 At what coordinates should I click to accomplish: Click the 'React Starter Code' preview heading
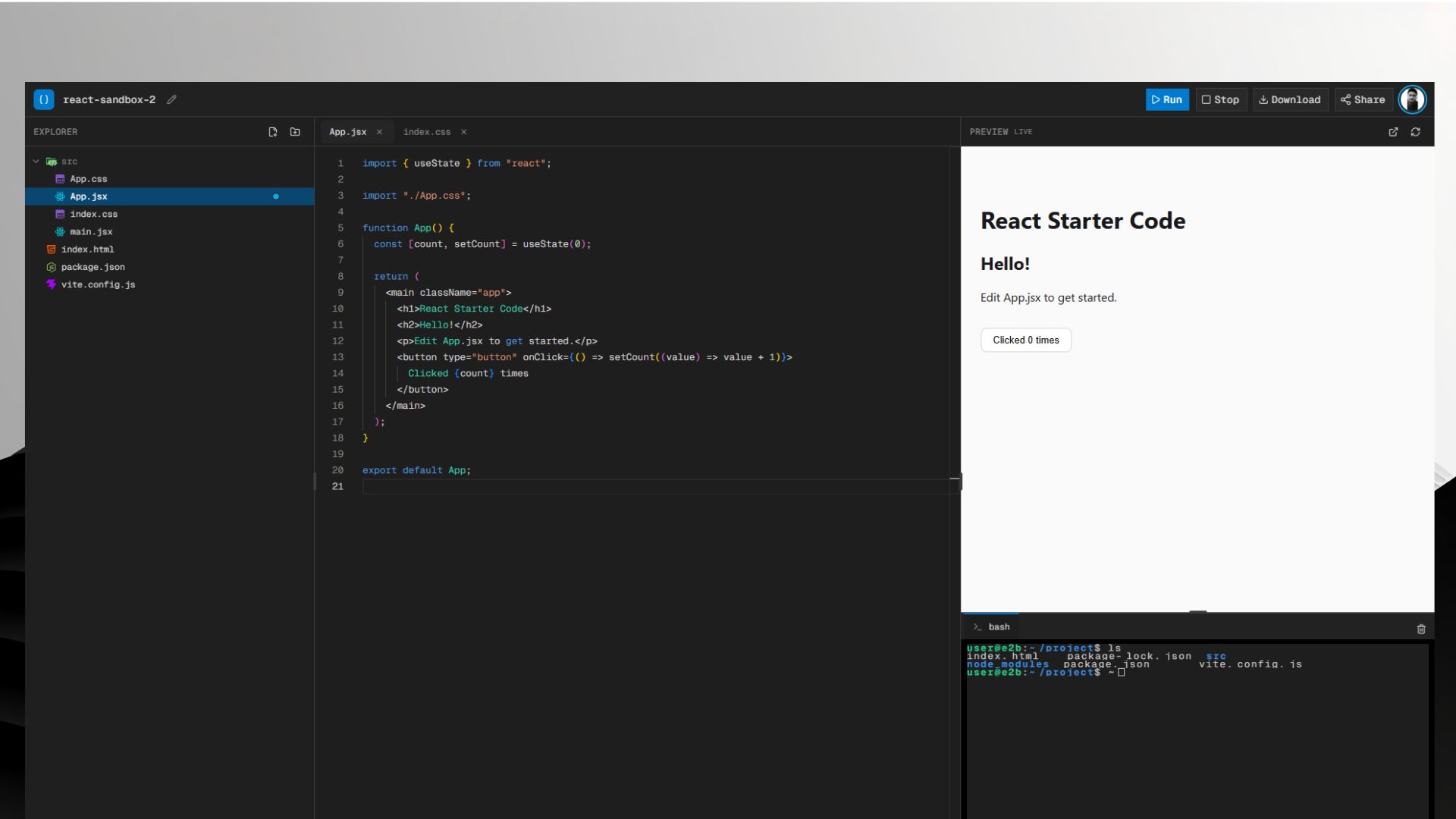click(1083, 221)
